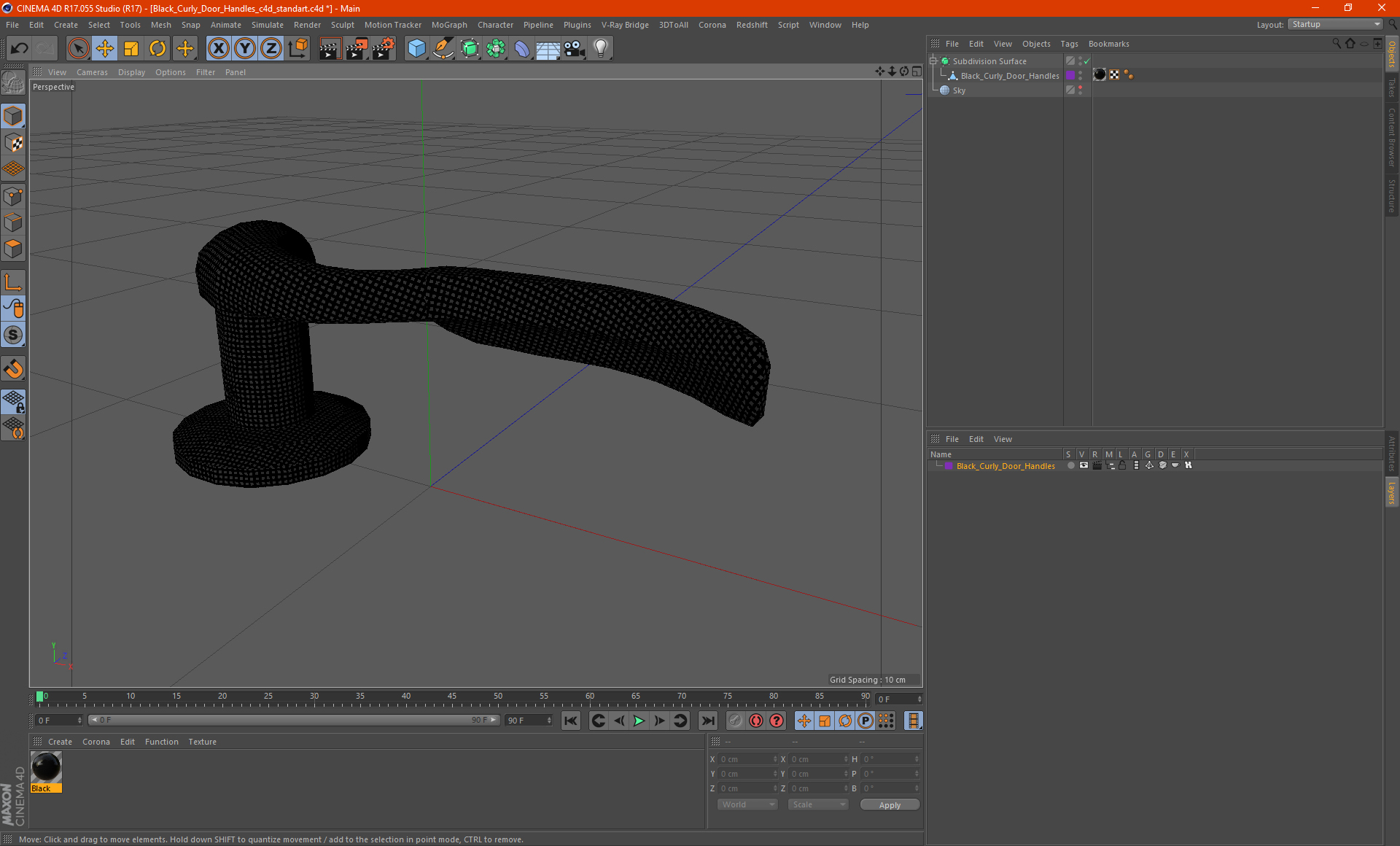This screenshot has width=1400, height=846.
Task: Open the MoGraph menu
Action: [448, 25]
